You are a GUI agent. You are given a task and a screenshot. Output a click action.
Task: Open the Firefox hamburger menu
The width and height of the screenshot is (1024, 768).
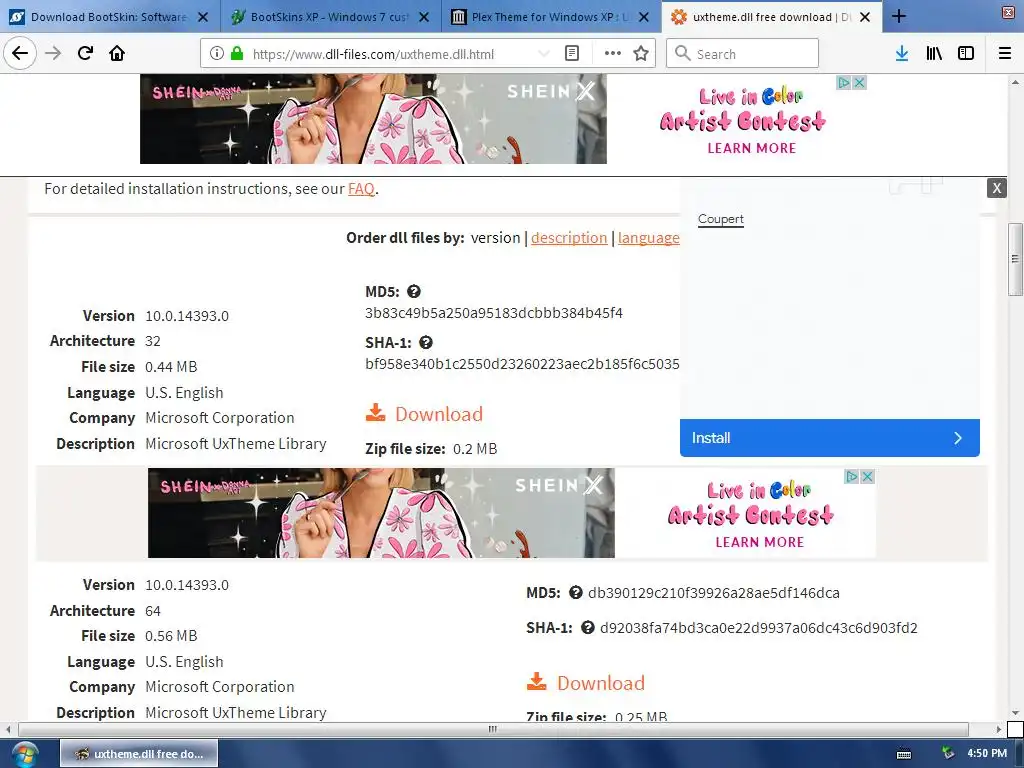tap(1005, 54)
